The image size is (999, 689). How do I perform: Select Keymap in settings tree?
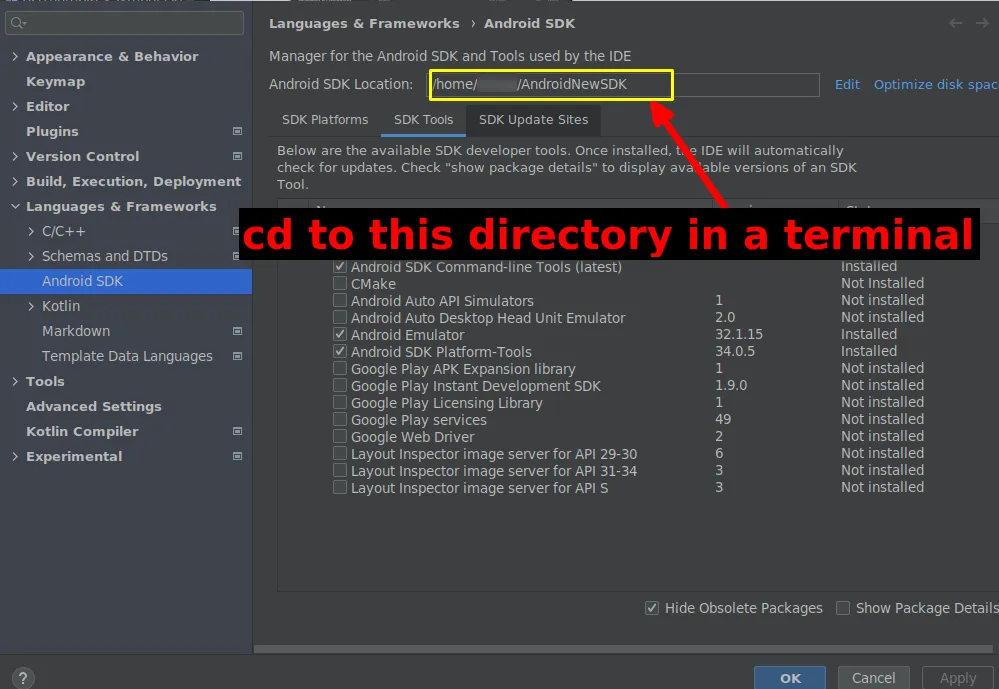point(55,82)
